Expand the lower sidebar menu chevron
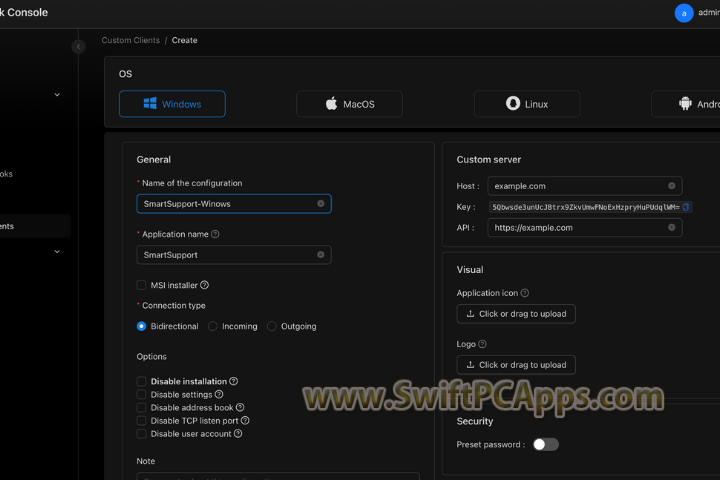The image size is (720, 480). (x=57, y=252)
